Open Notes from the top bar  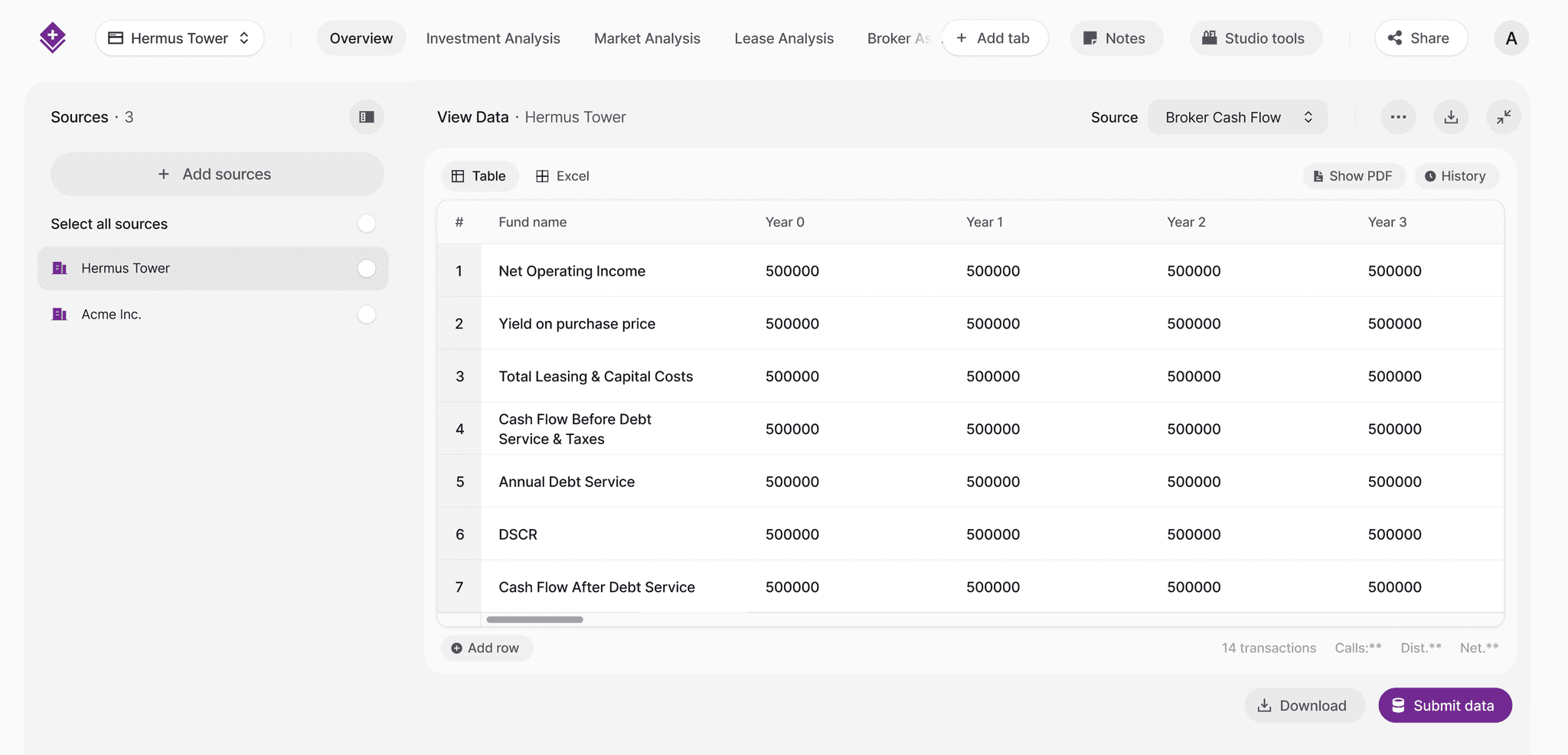pyautogui.click(x=1116, y=38)
